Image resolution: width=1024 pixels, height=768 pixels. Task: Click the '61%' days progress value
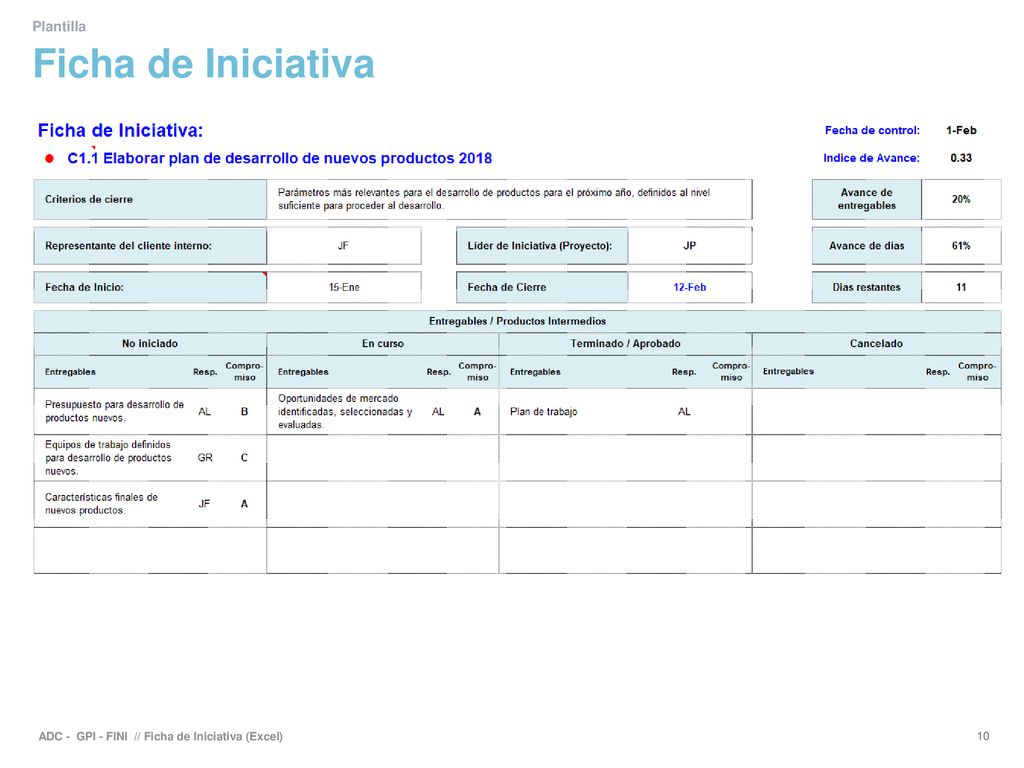coord(961,246)
